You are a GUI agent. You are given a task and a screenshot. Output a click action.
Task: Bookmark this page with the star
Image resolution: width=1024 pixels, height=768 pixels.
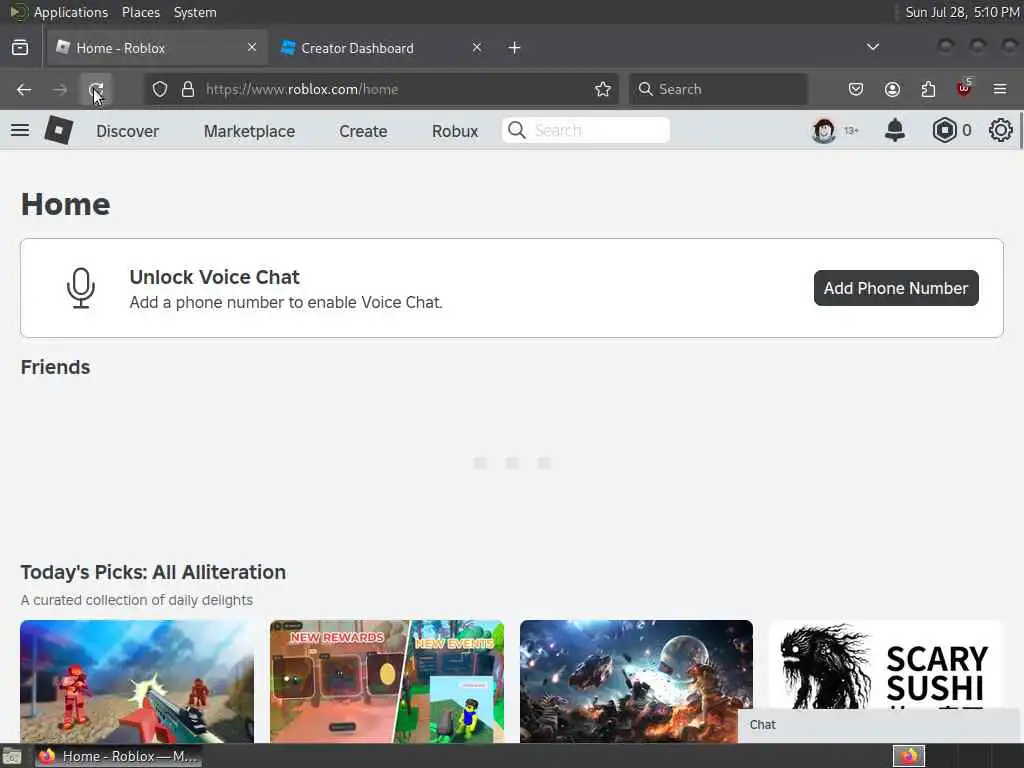click(x=603, y=89)
